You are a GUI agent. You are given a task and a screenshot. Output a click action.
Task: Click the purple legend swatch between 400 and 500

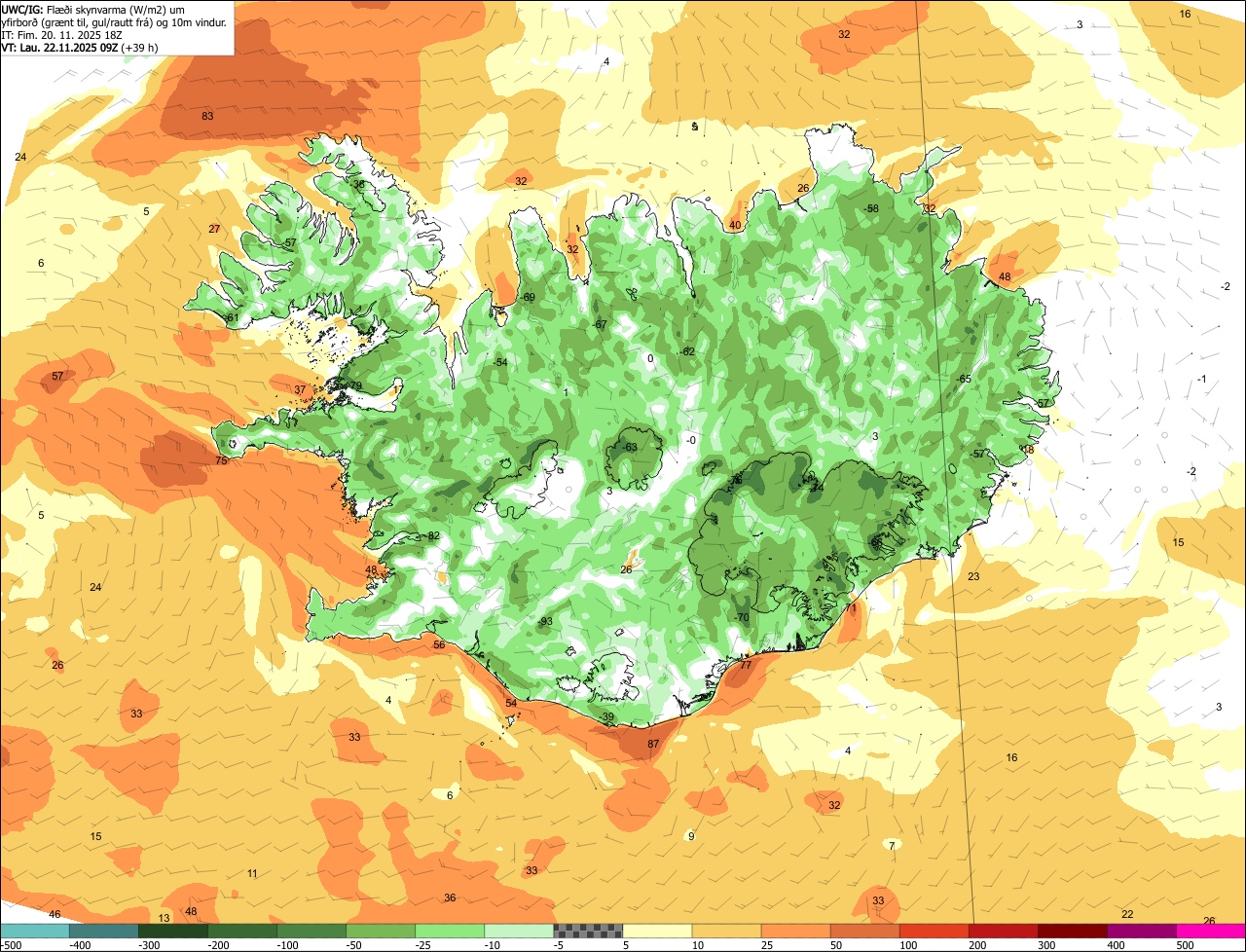pos(1142,931)
